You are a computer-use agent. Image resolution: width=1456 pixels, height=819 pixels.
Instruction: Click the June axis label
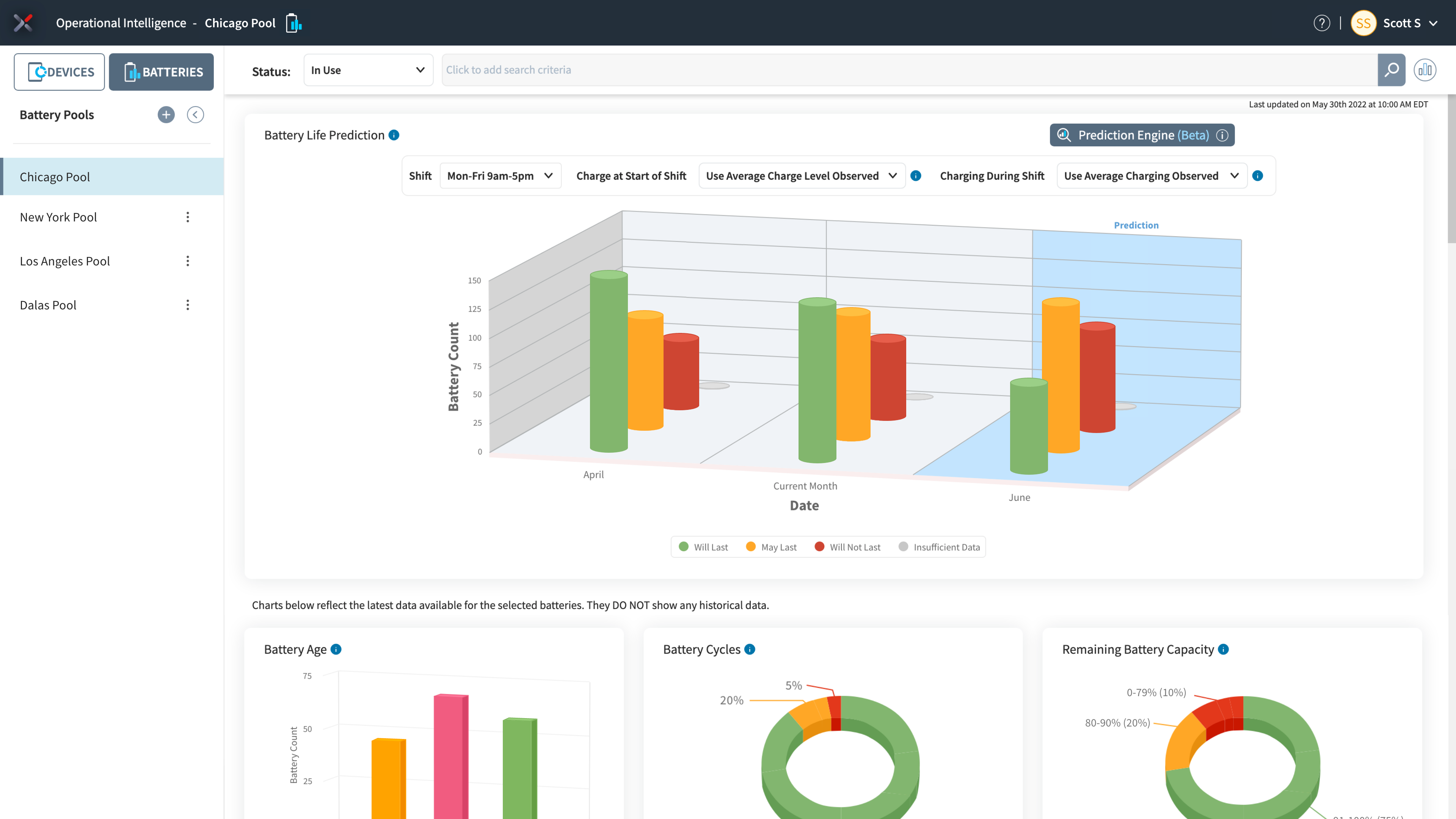point(1019,497)
